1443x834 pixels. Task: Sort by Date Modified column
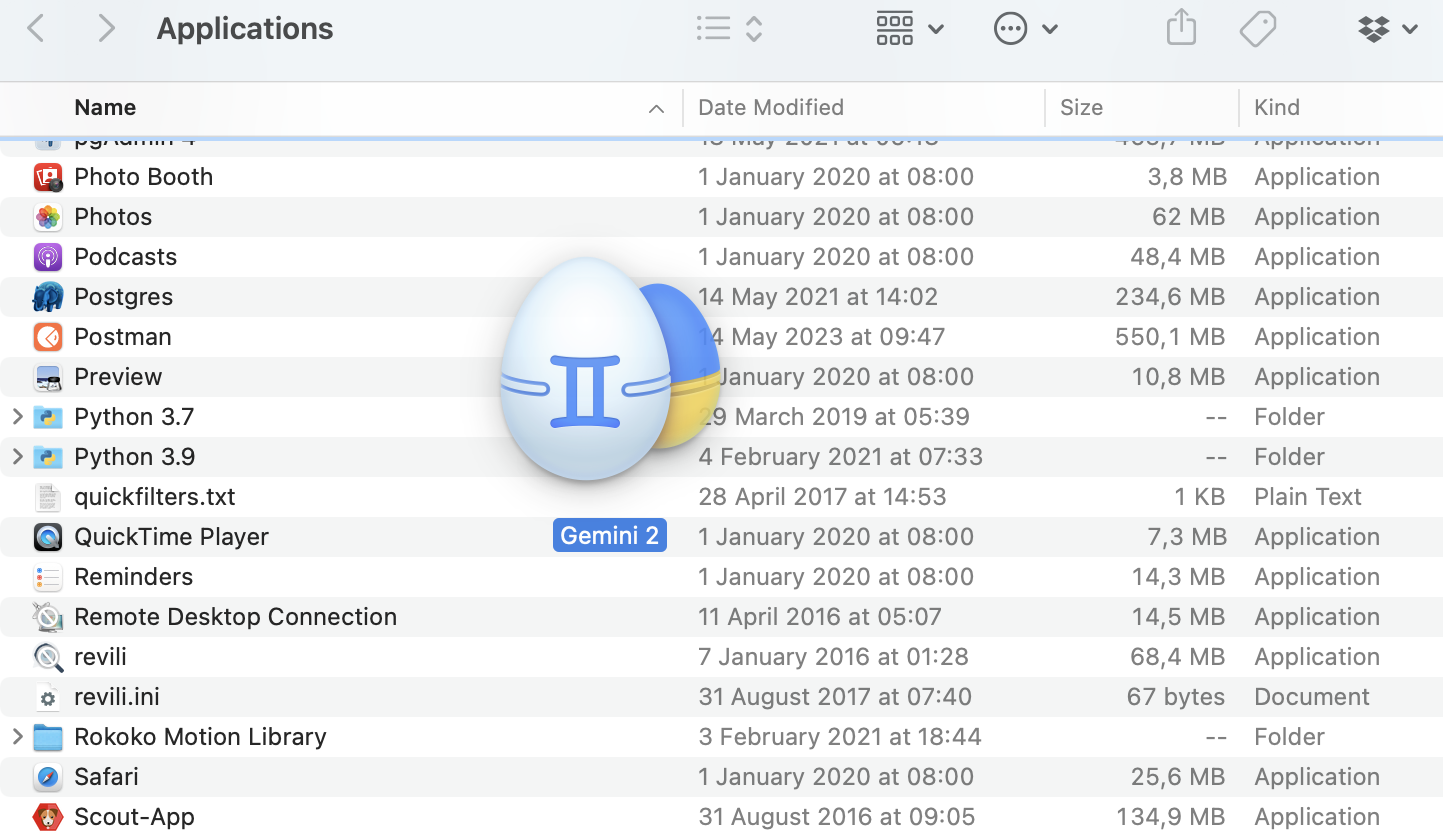771,107
